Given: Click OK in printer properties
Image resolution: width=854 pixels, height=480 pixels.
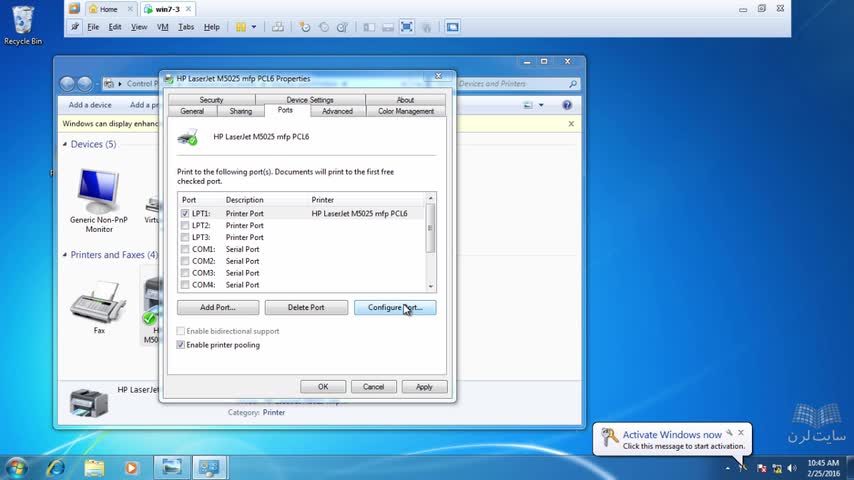Looking at the screenshot, I should (x=323, y=387).
